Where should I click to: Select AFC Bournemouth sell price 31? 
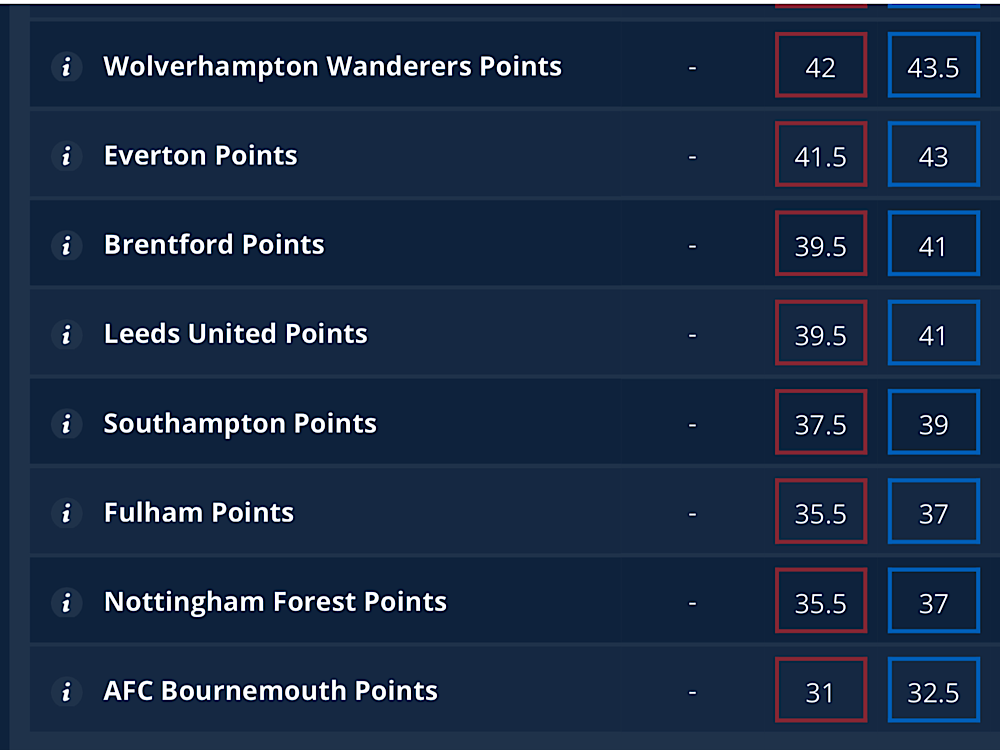point(821,690)
